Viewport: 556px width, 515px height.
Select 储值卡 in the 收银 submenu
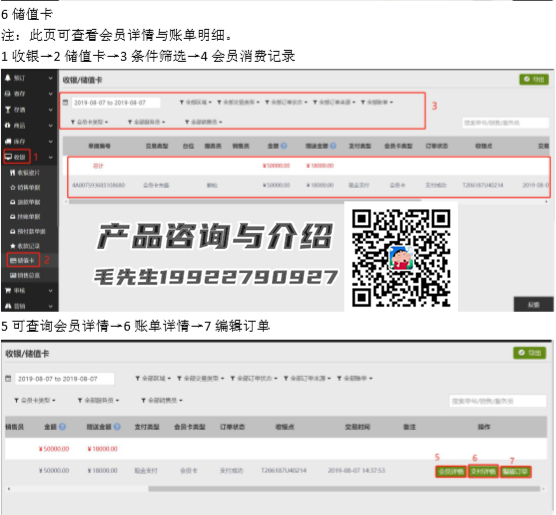[x=23, y=260]
